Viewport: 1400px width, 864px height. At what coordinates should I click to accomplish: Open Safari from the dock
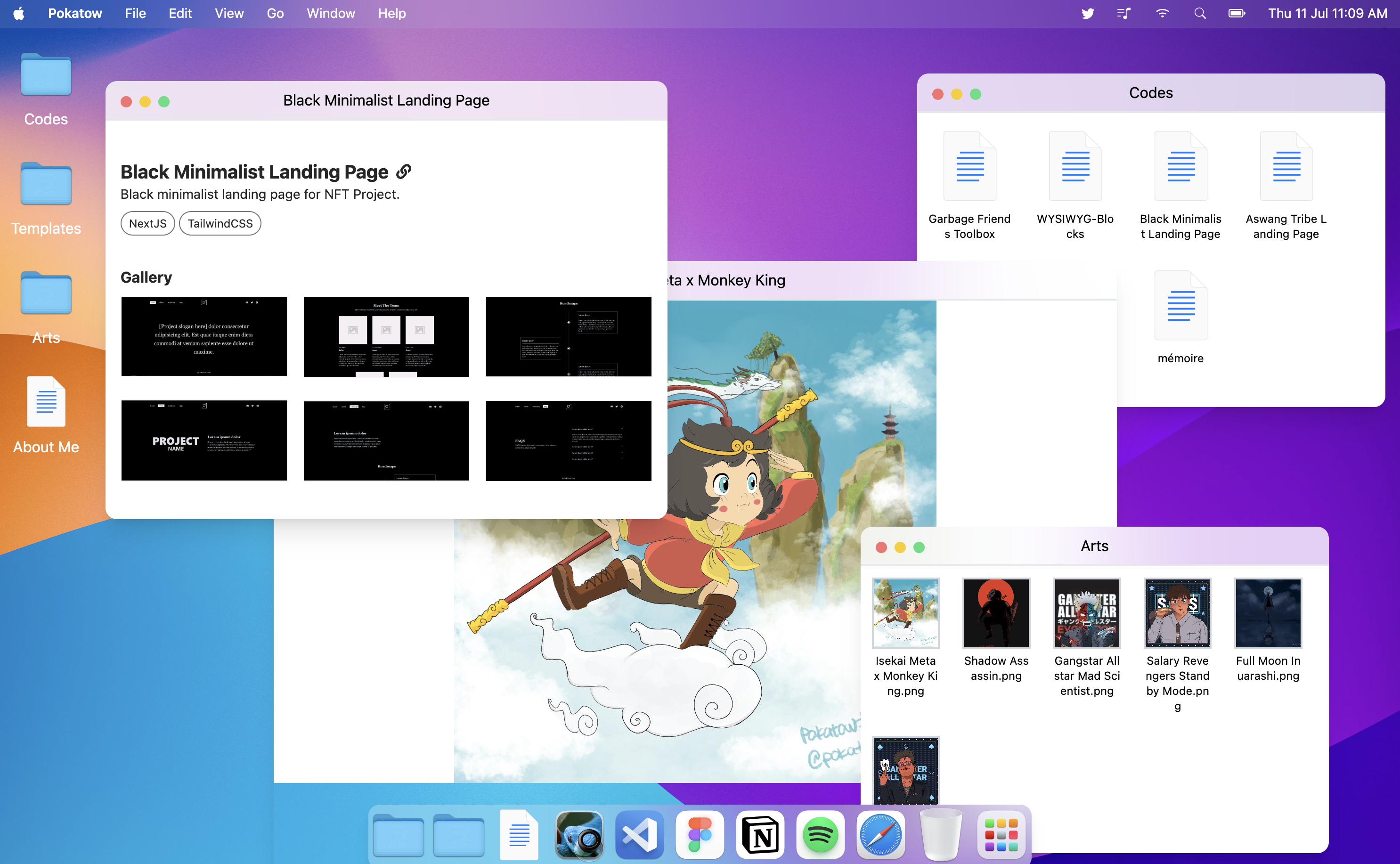880,835
